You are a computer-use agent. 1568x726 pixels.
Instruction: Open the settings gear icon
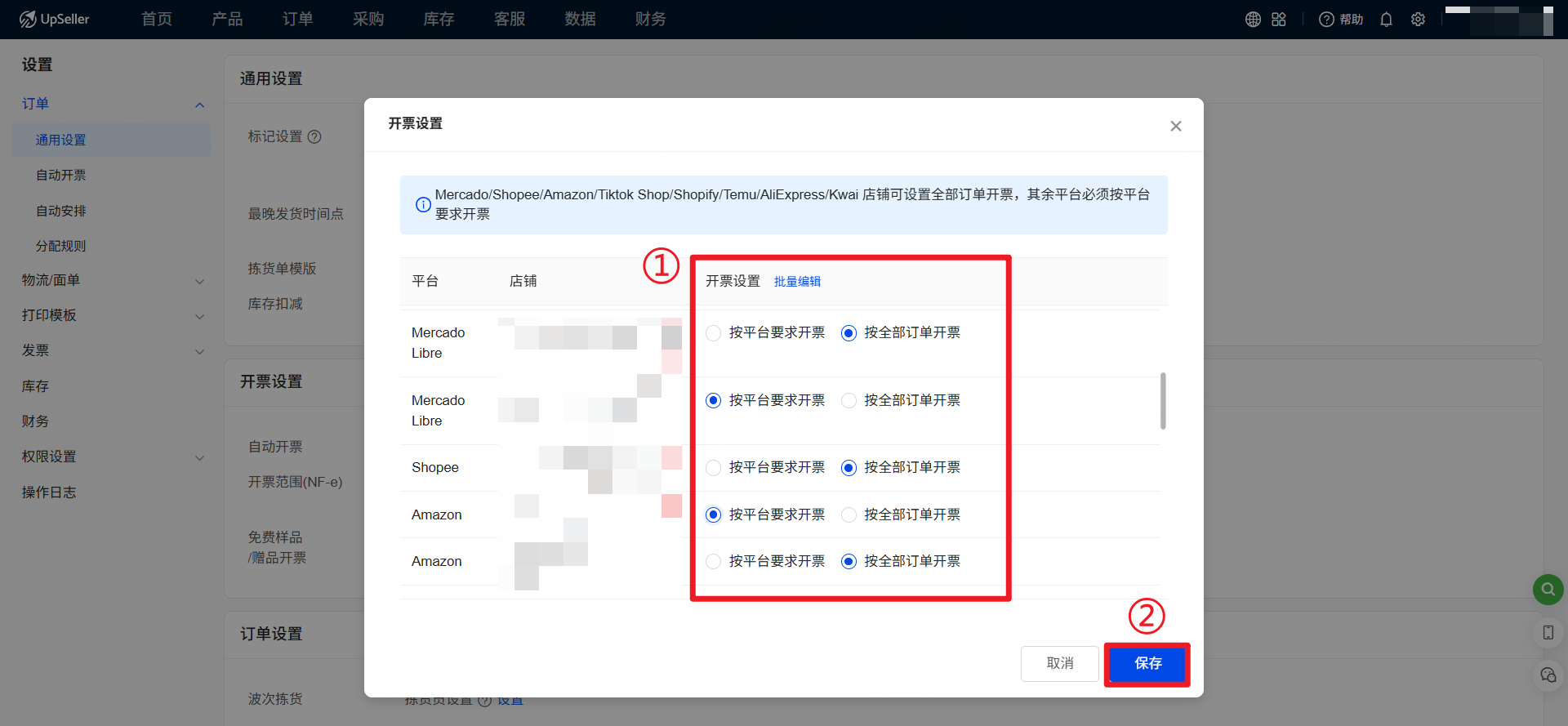click(x=1418, y=20)
